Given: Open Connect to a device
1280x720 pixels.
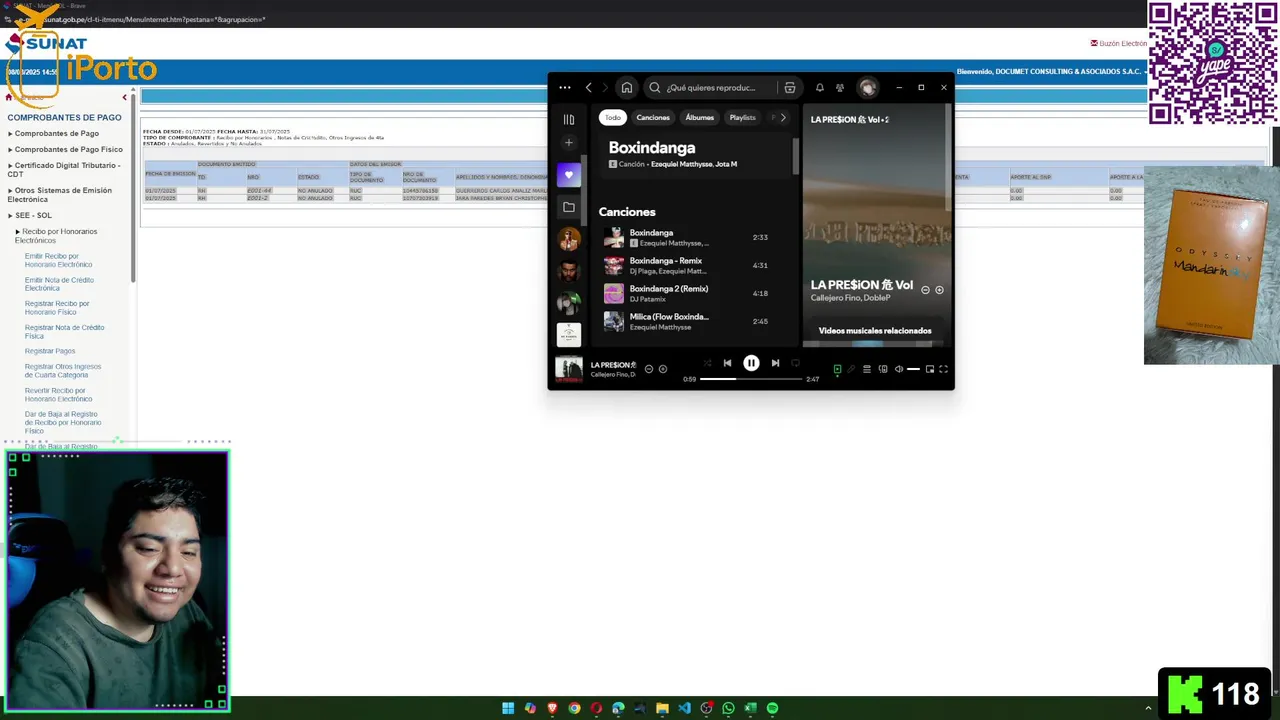Looking at the screenshot, I should tap(883, 369).
